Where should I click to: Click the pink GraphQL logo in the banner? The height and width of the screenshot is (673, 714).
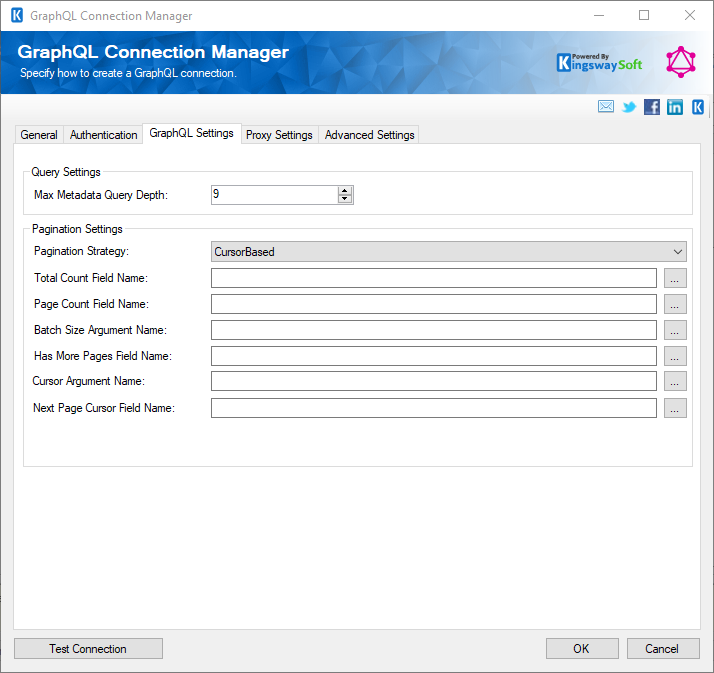[681, 62]
